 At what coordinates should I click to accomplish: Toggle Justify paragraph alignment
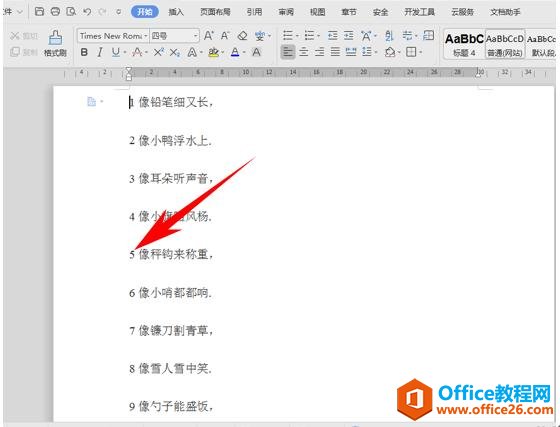335,52
